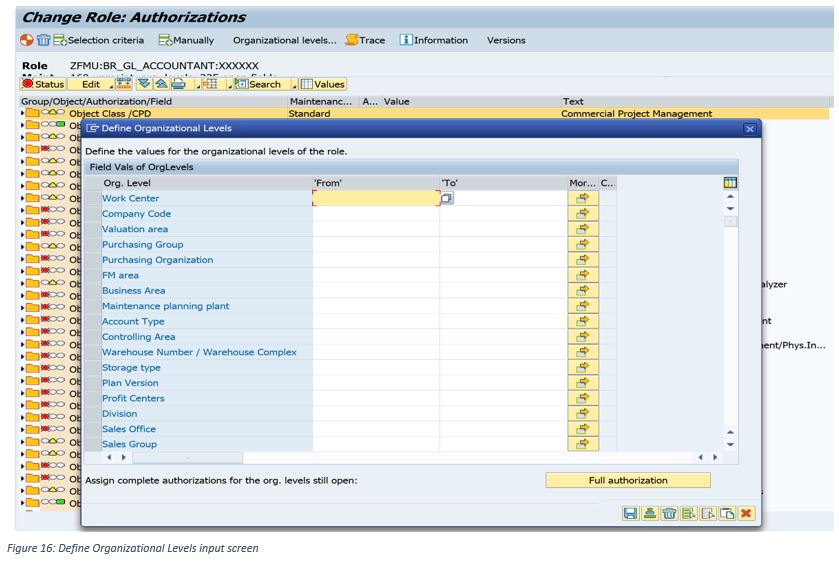Click multiple selection arrow for Storage type
This screenshot has width=839, height=561.
point(583,367)
